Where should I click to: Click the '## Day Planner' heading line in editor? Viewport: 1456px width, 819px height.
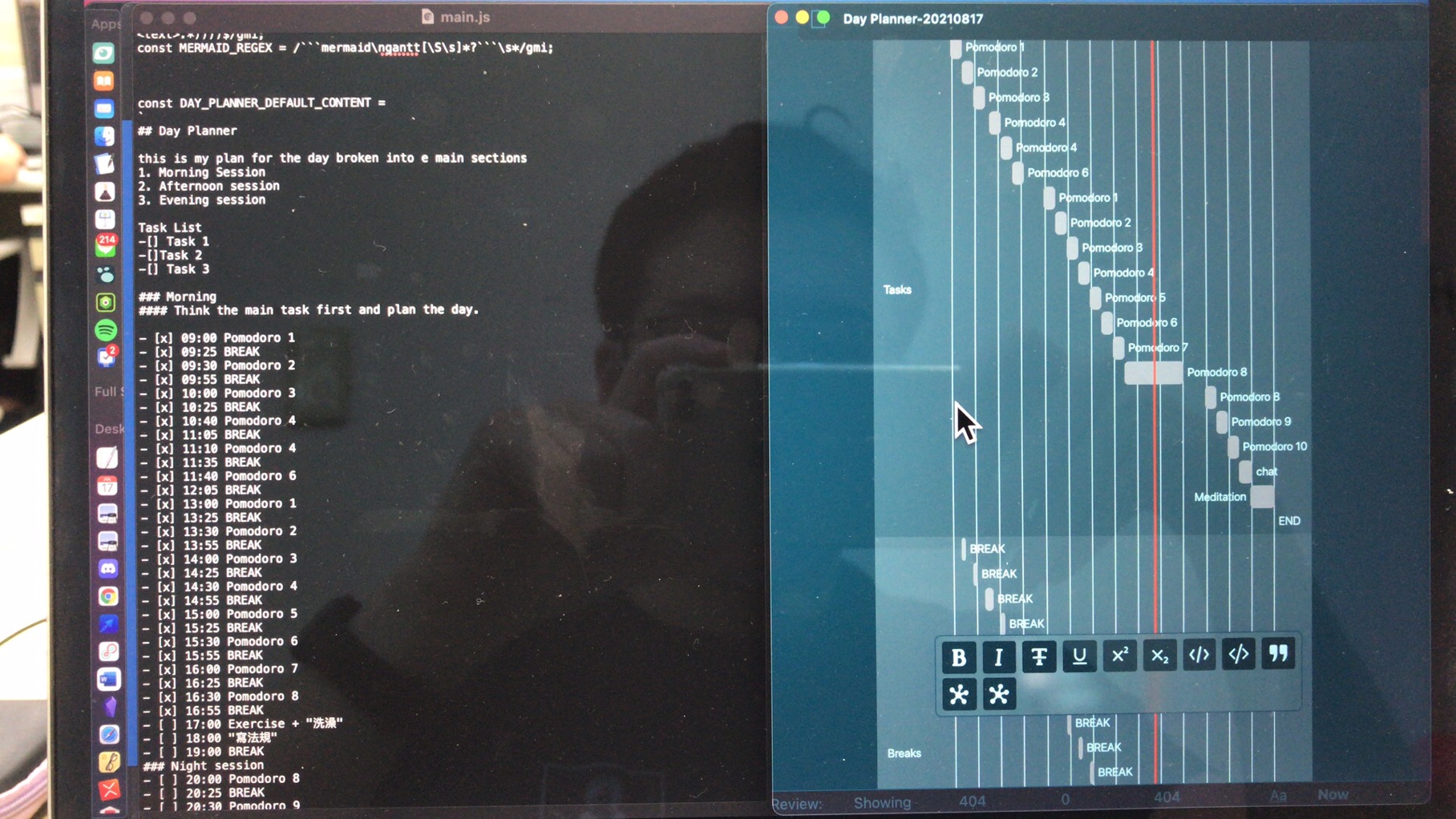click(x=187, y=131)
